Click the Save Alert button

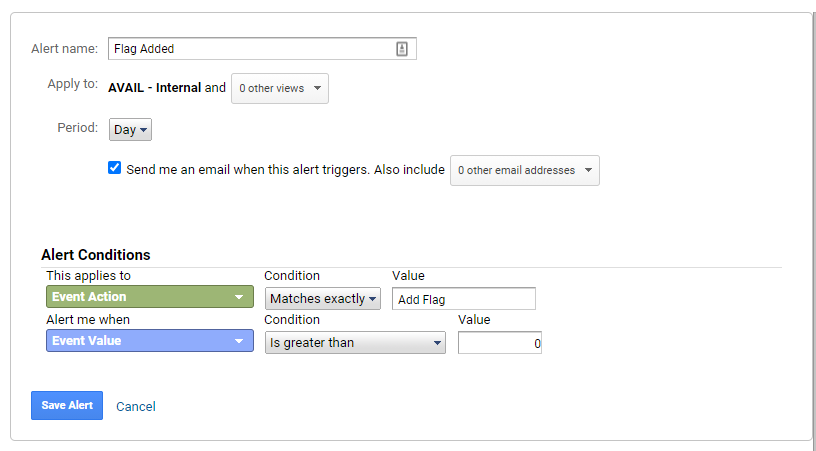tap(67, 405)
